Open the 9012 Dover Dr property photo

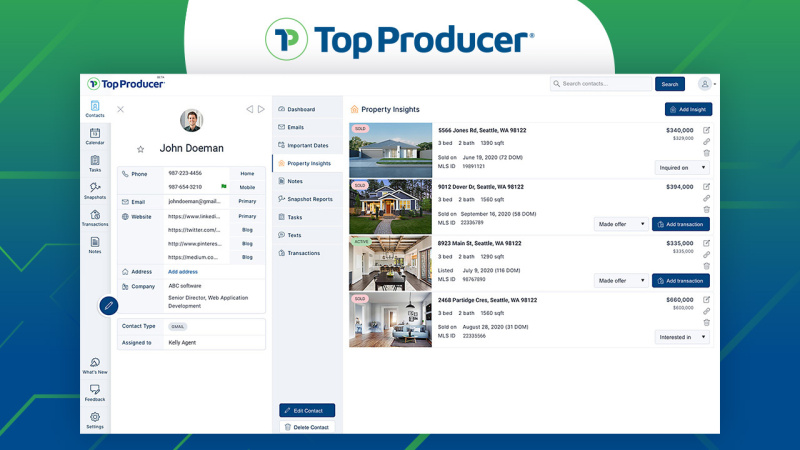pos(390,207)
